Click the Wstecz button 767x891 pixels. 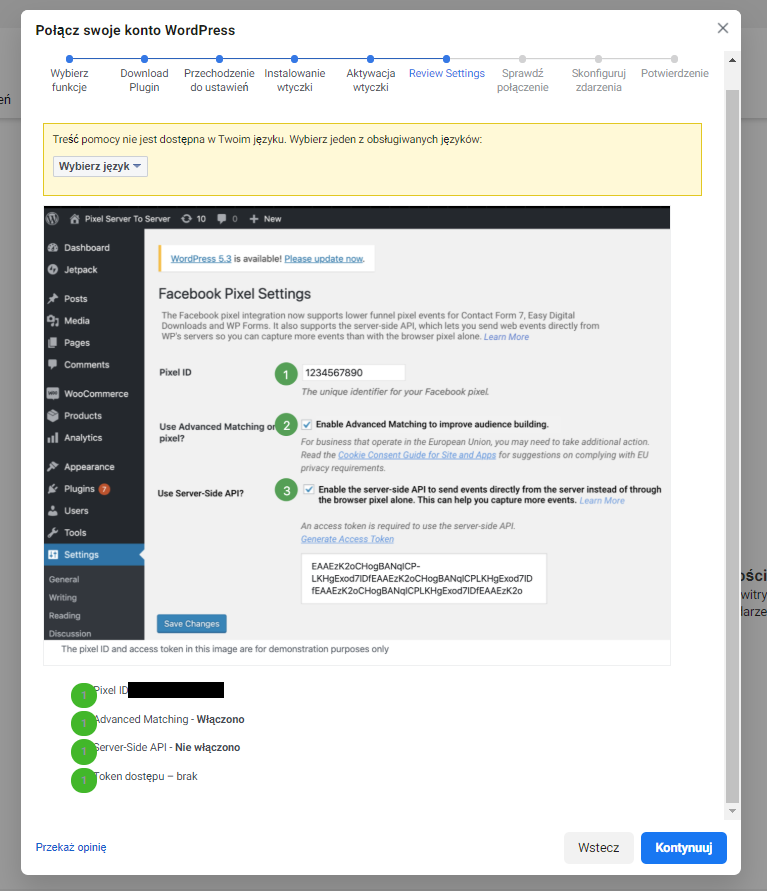coord(598,848)
